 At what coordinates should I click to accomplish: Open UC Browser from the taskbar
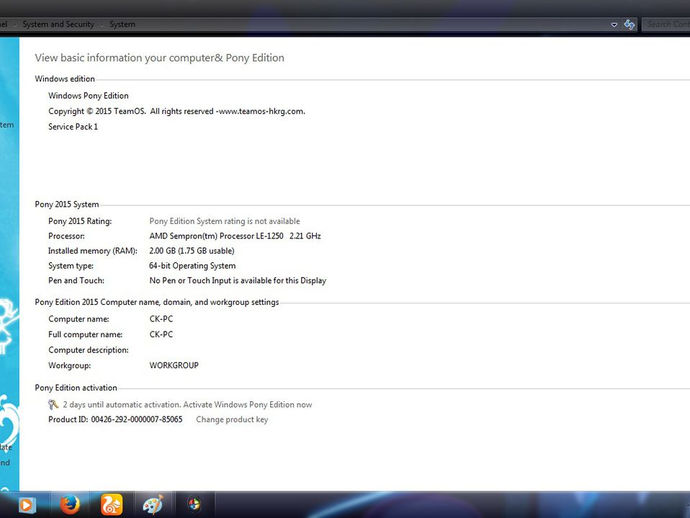click(111, 504)
